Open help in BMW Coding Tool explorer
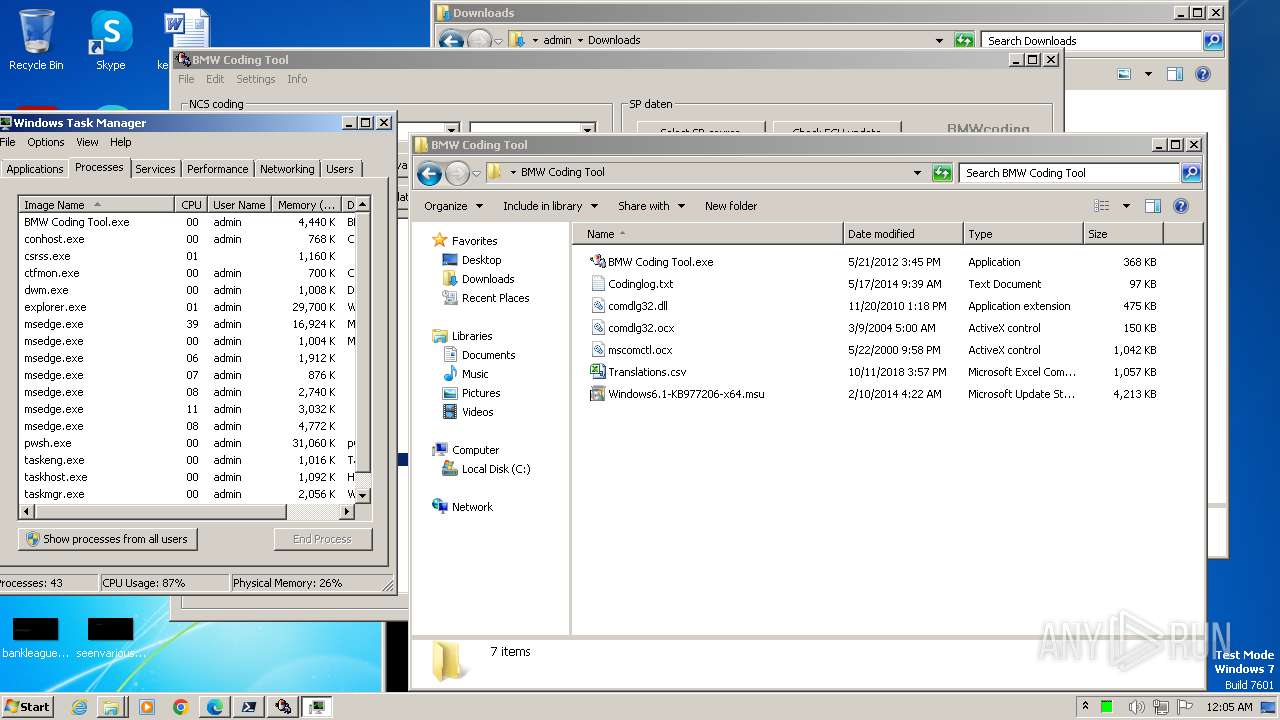Image resolution: width=1280 pixels, height=720 pixels. (1181, 206)
